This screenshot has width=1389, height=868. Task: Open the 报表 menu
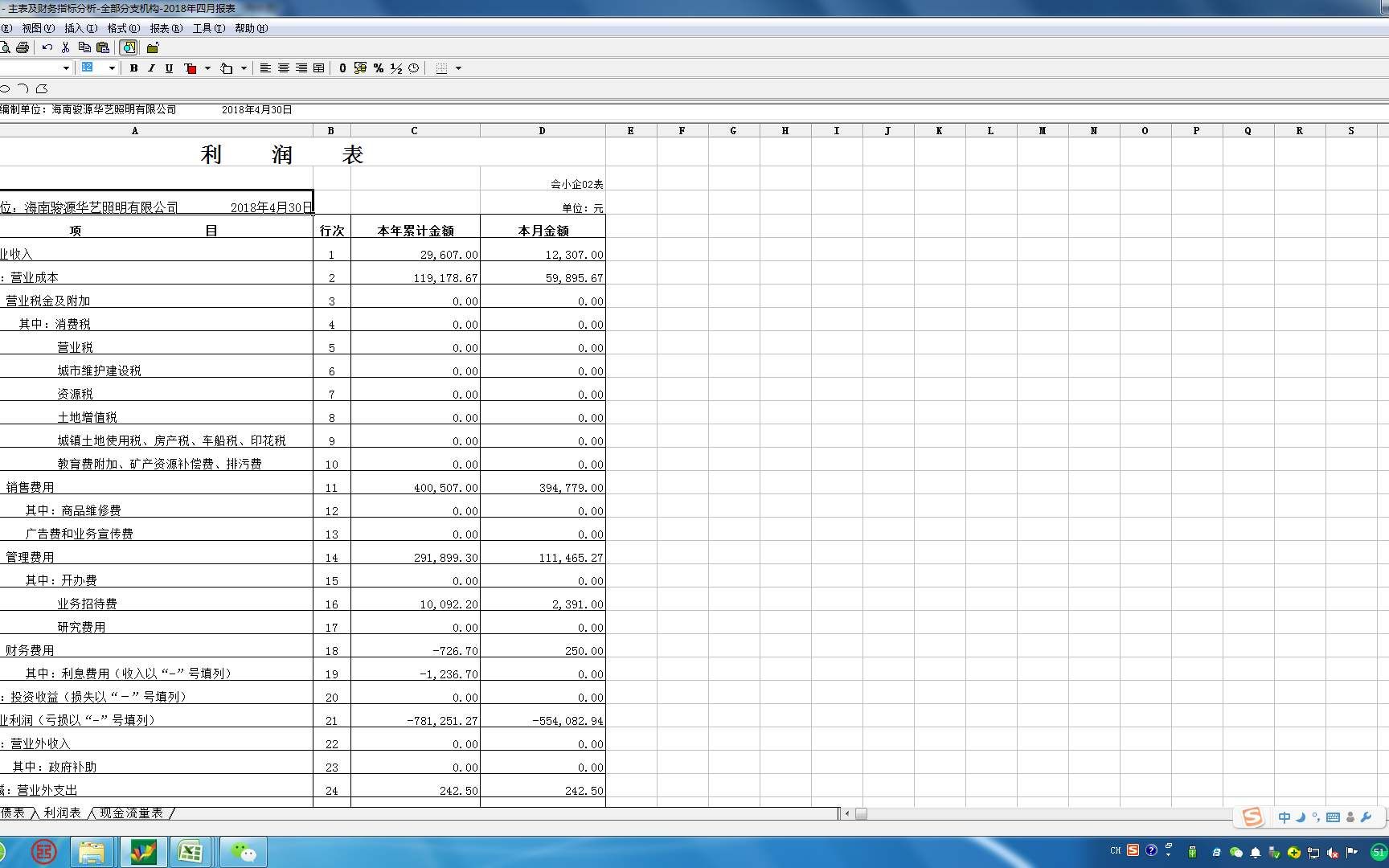[x=166, y=28]
